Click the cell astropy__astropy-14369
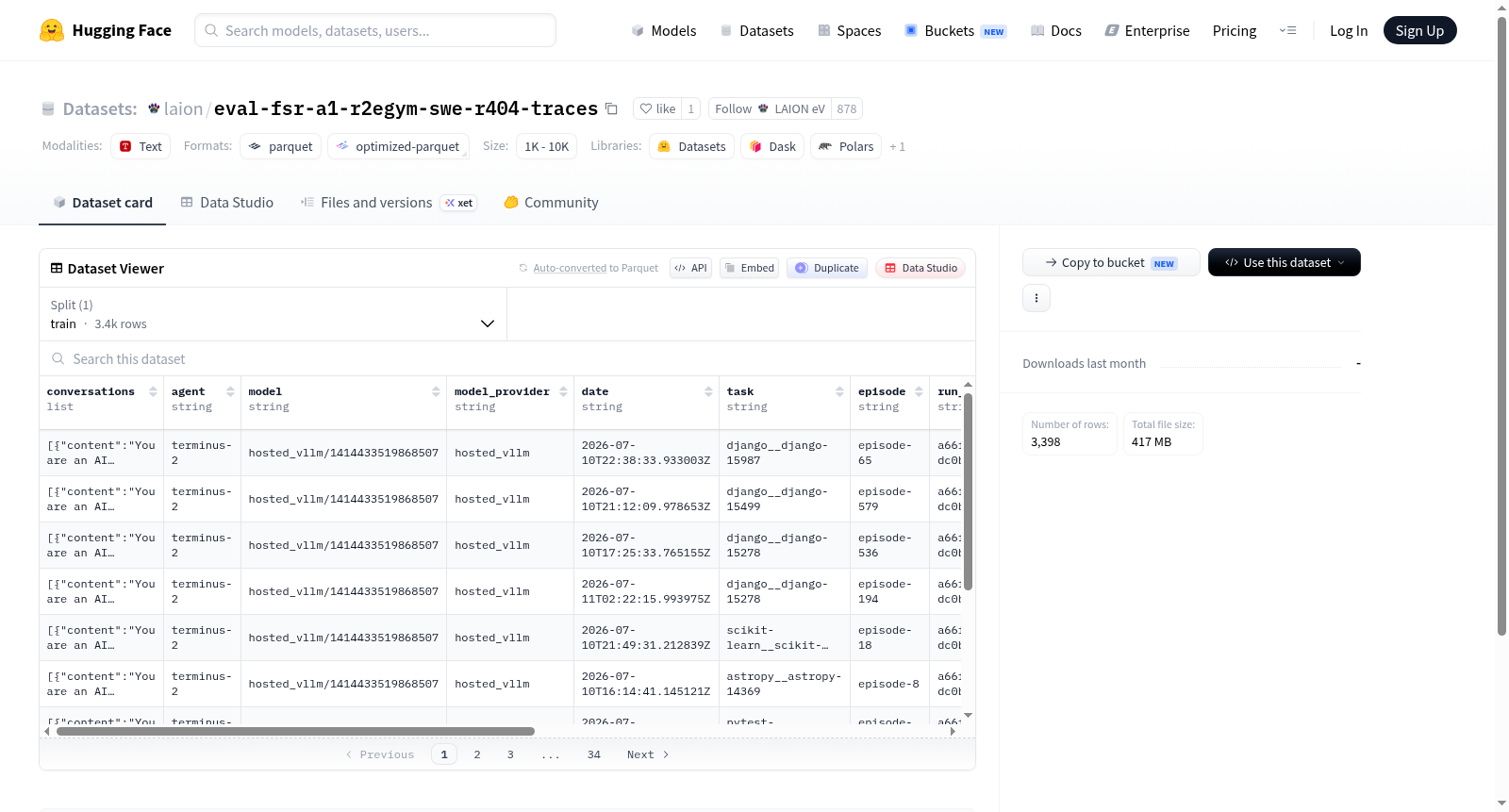The height and width of the screenshot is (812, 1509). tap(784, 684)
